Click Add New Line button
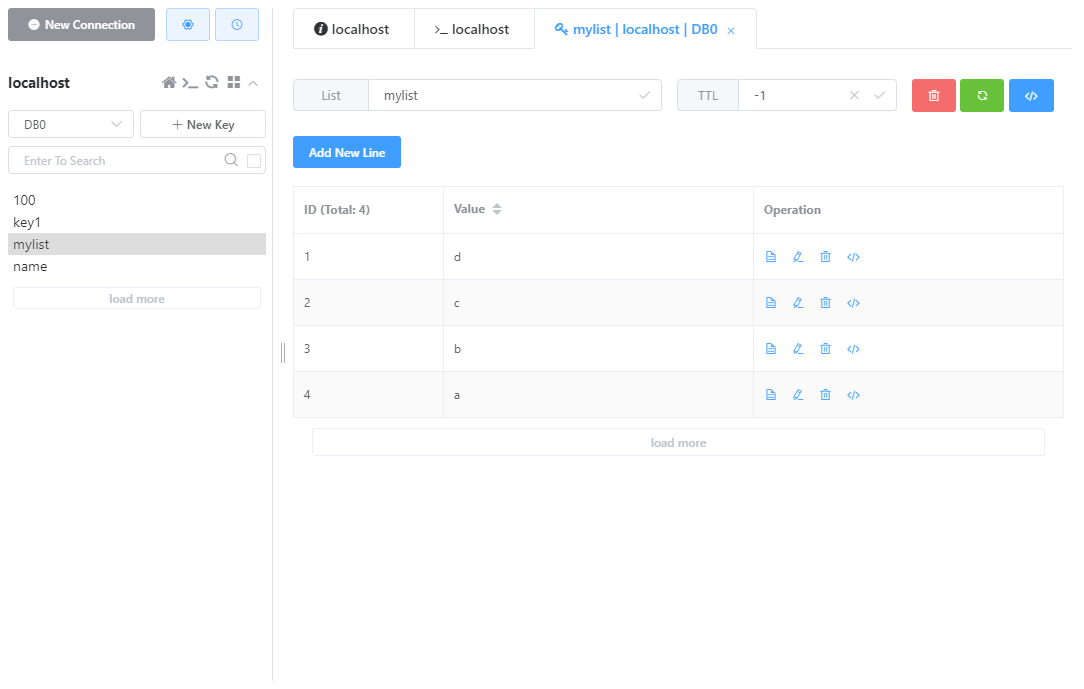This screenshot has width=1084, height=689. coord(347,152)
